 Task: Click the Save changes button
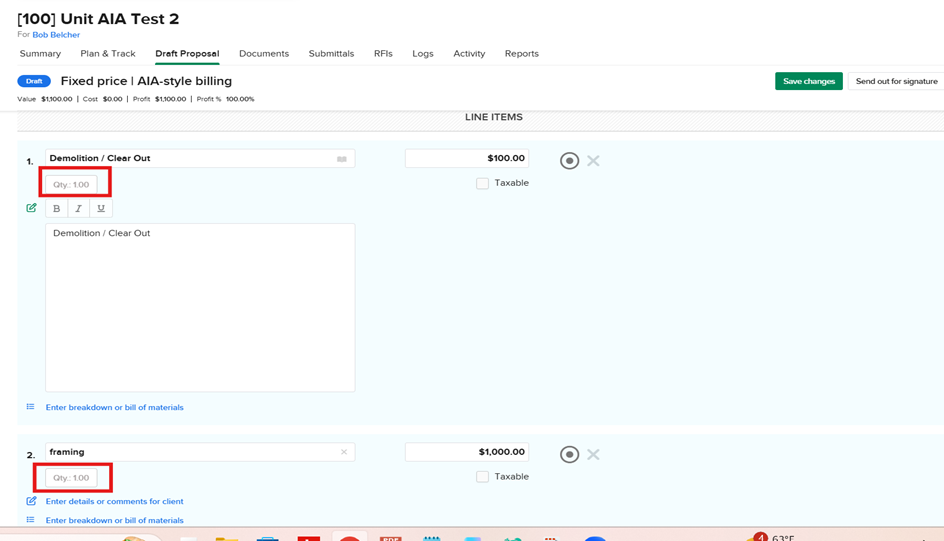pos(808,81)
